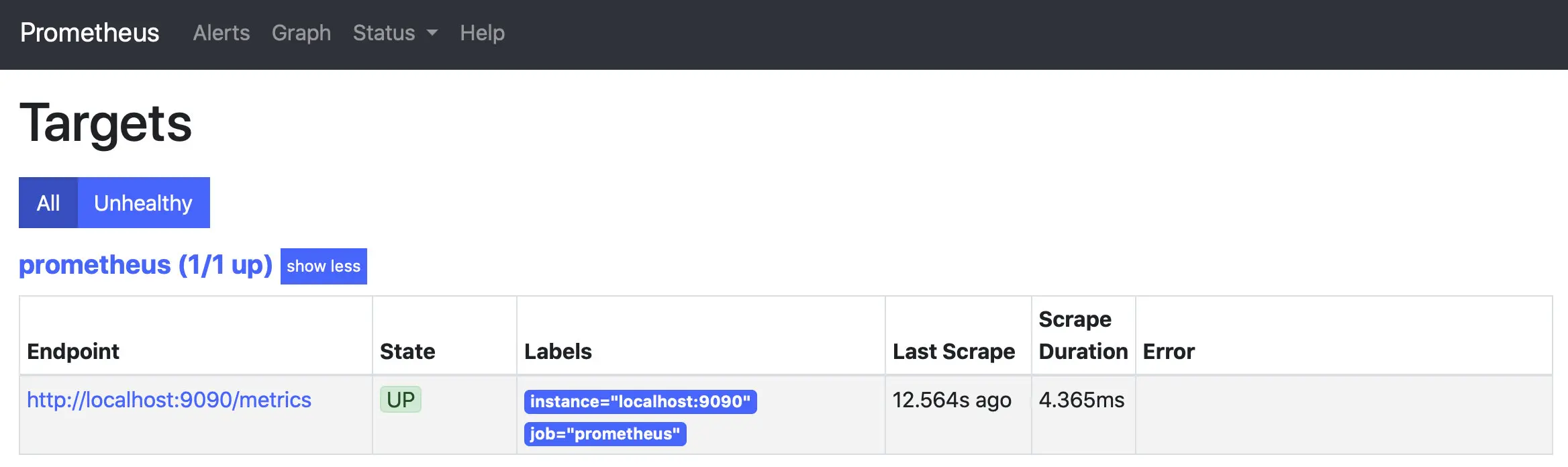Click the Scrape Duration column header
The height and width of the screenshot is (467, 1568).
tap(1083, 335)
